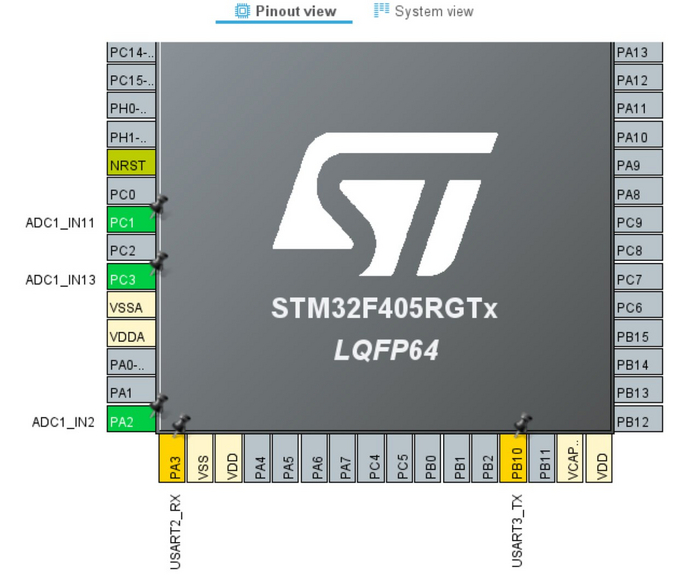The width and height of the screenshot is (700, 587).
Task: Click the STM32F405RGTx chip name
Action: 384,308
